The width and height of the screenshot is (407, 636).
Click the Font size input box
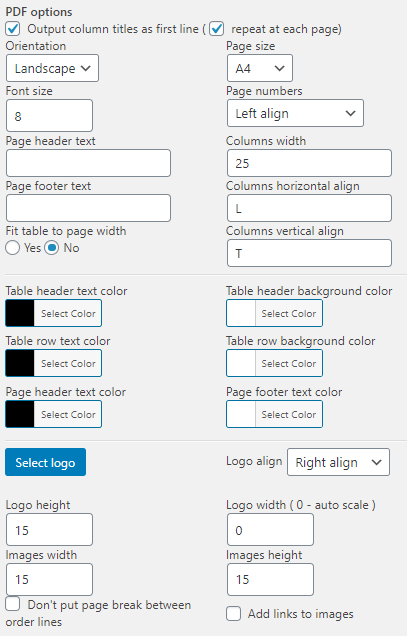pos(50,116)
